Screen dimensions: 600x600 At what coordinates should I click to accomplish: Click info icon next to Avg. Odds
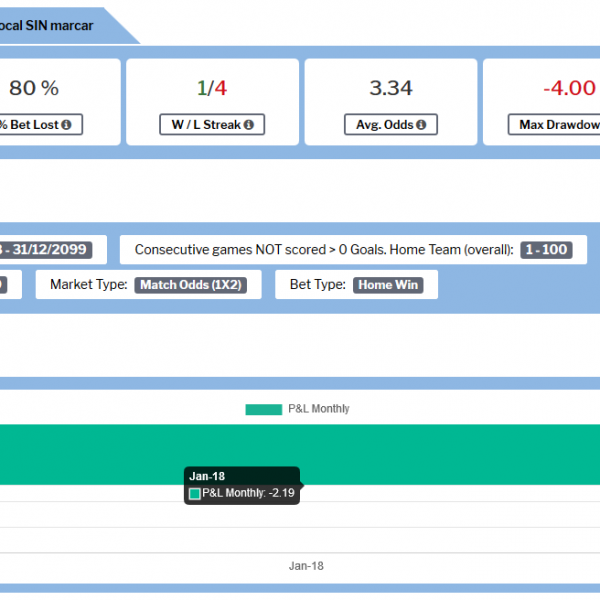point(421,125)
